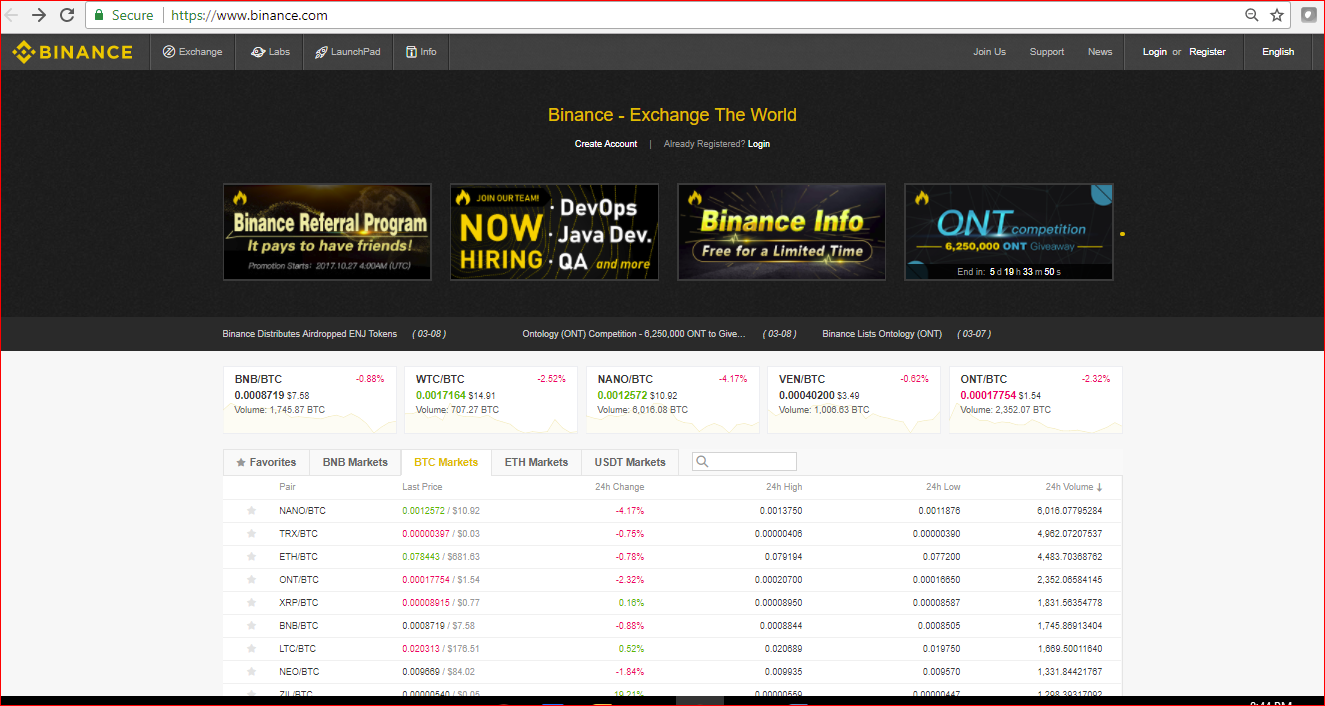Image resolution: width=1325 pixels, height=706 pixels.
Task: Star the ONT/BTC pair as favorite
Action: click(252, 580)
